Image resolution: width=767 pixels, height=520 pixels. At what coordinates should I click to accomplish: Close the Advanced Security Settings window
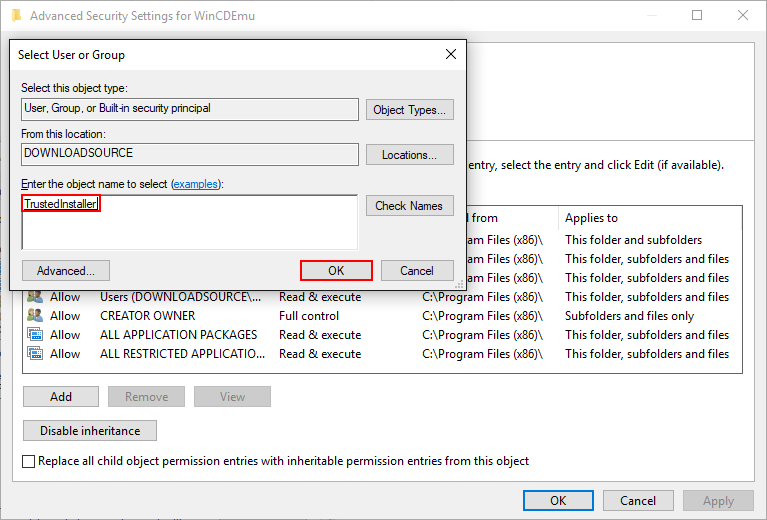(x=743, y=15)
